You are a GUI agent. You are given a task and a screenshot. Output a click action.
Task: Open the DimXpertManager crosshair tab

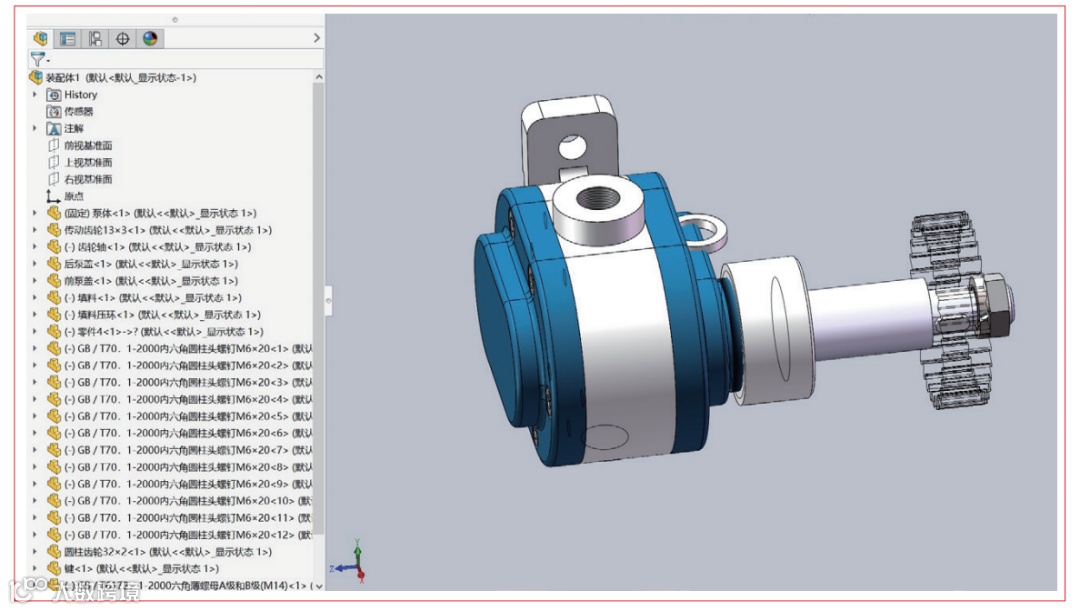click(123, 39)
